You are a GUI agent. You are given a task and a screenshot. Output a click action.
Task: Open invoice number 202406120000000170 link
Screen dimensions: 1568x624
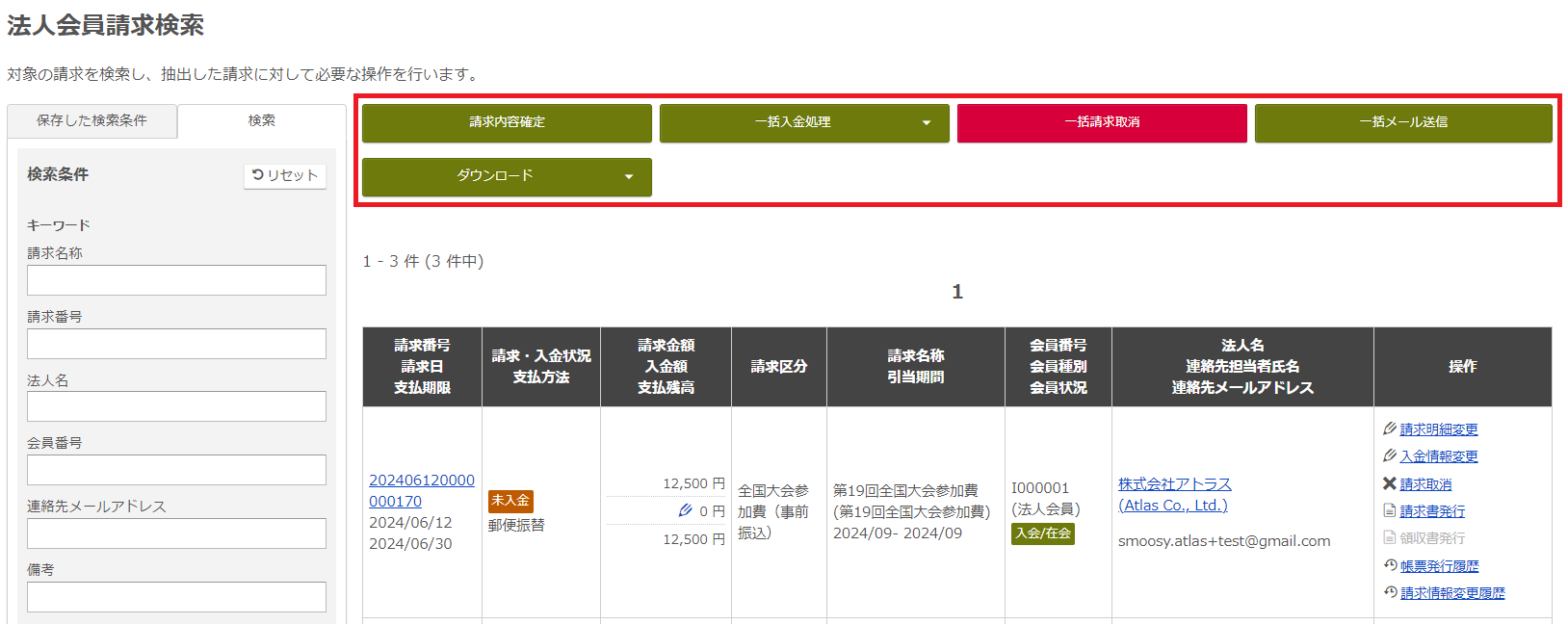coord(422,490)
